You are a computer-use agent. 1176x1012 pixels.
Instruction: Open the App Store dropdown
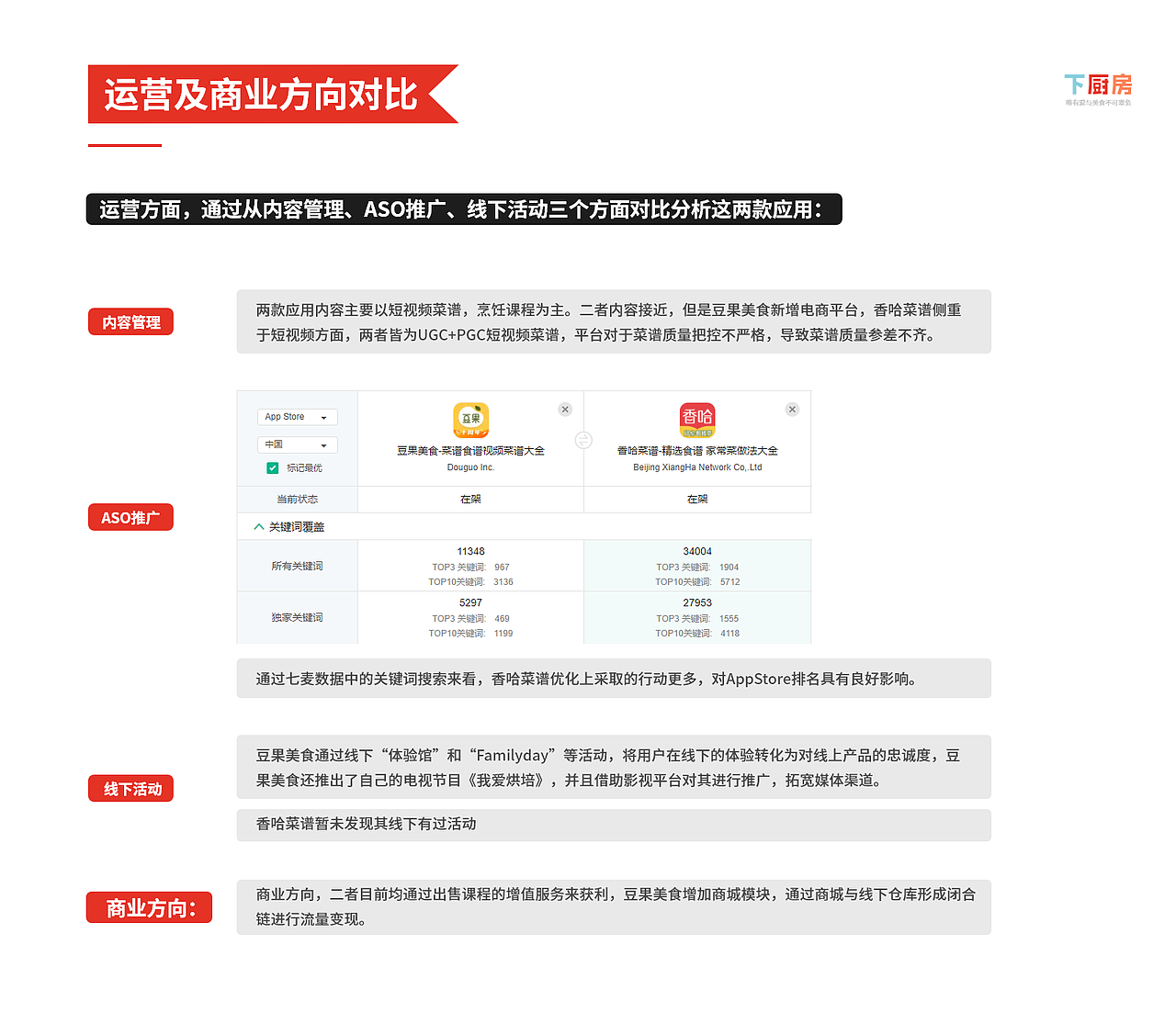coord(297,416)
